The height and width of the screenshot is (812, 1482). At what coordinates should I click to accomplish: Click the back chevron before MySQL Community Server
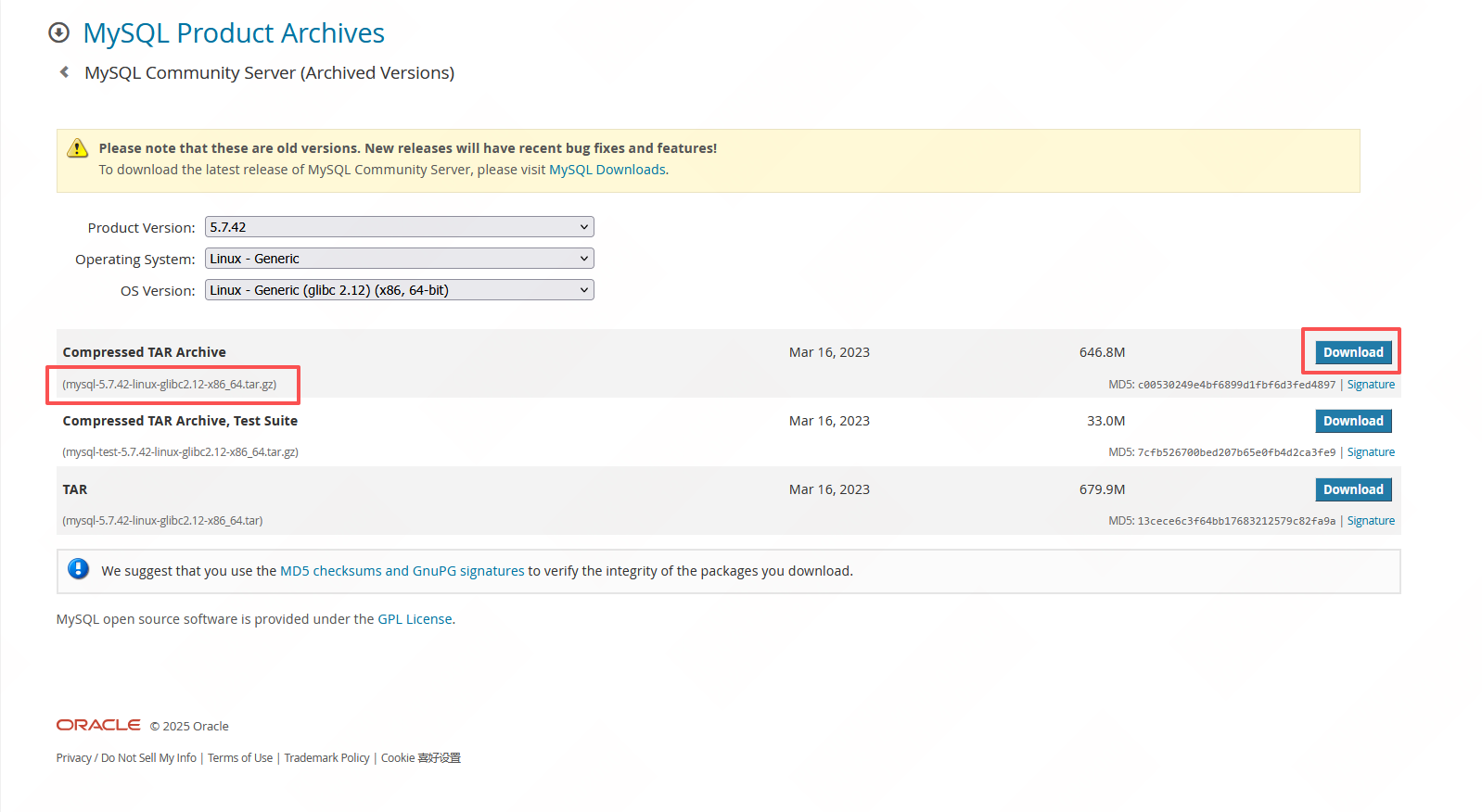tap(64, 72)
